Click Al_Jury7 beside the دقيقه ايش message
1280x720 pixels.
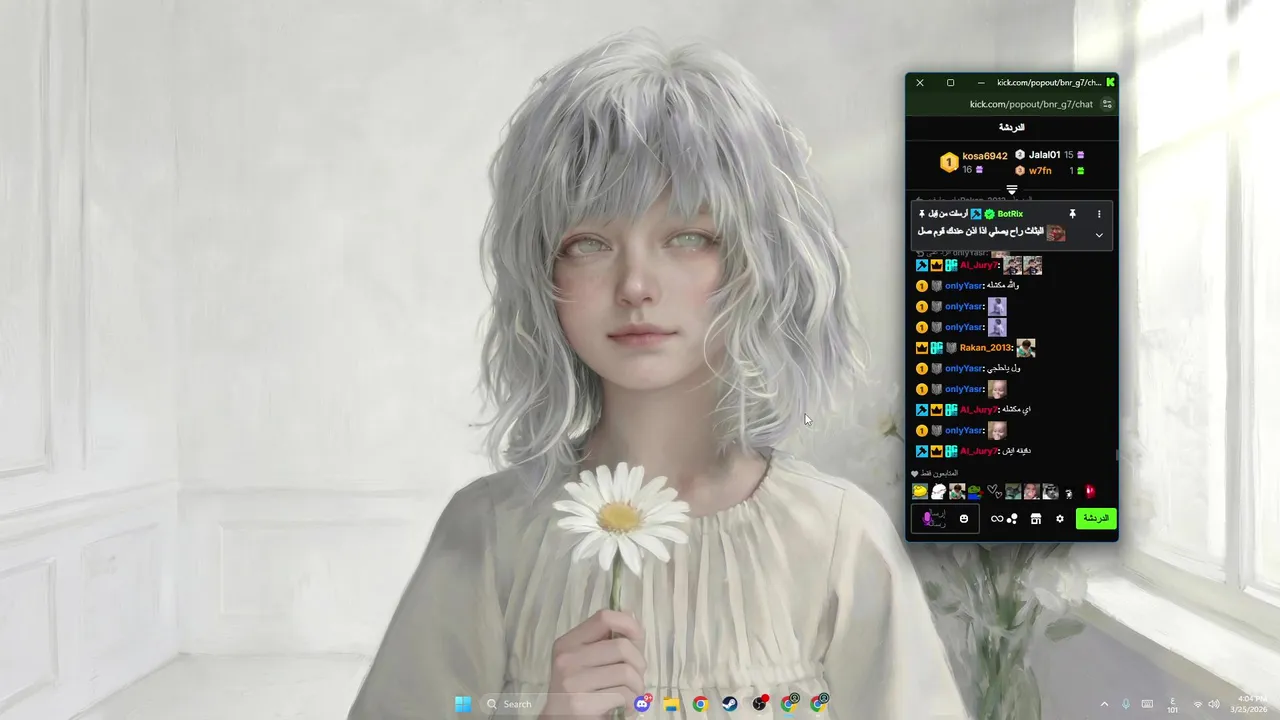point(979,451)
